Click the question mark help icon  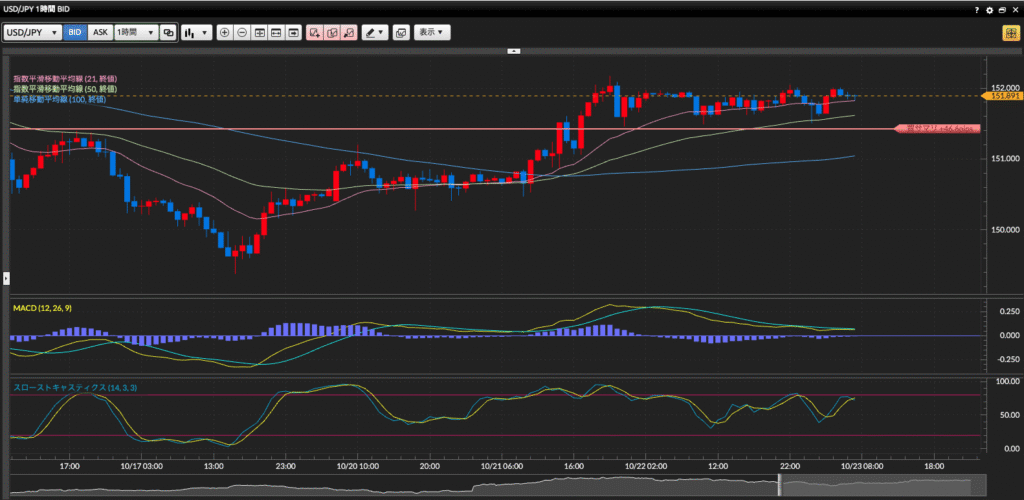coord(976,9)
